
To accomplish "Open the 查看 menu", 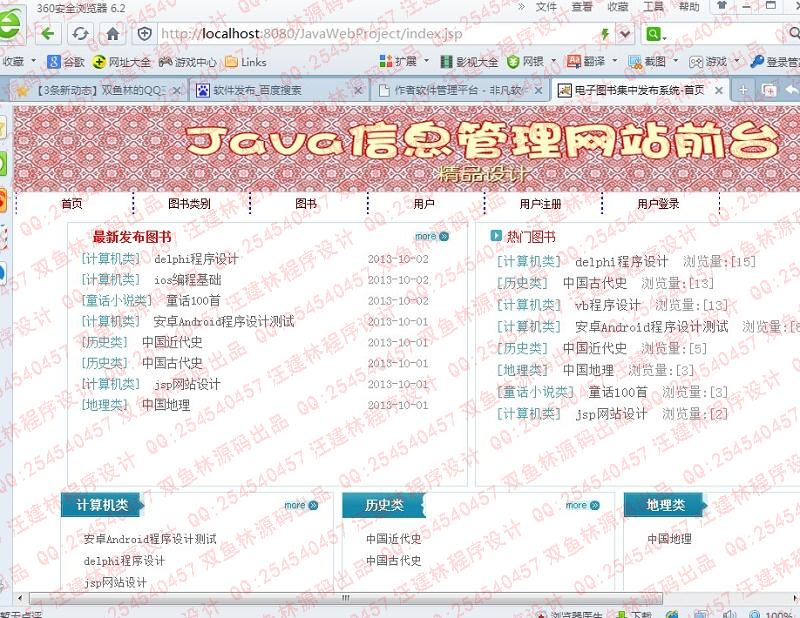I will (x=582, y=7).
